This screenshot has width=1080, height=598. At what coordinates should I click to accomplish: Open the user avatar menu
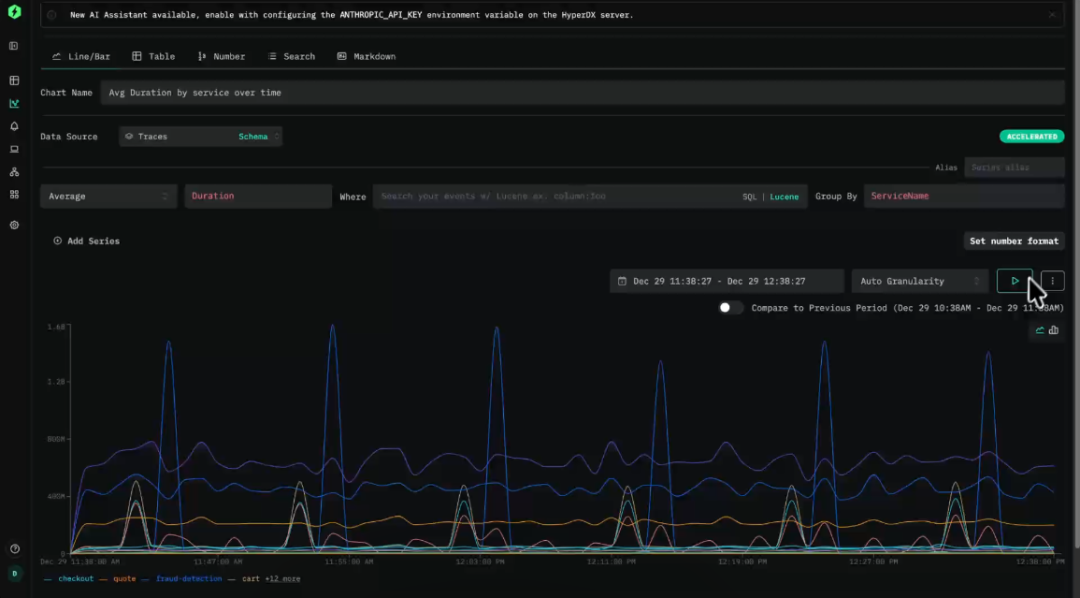coord(14,573)
